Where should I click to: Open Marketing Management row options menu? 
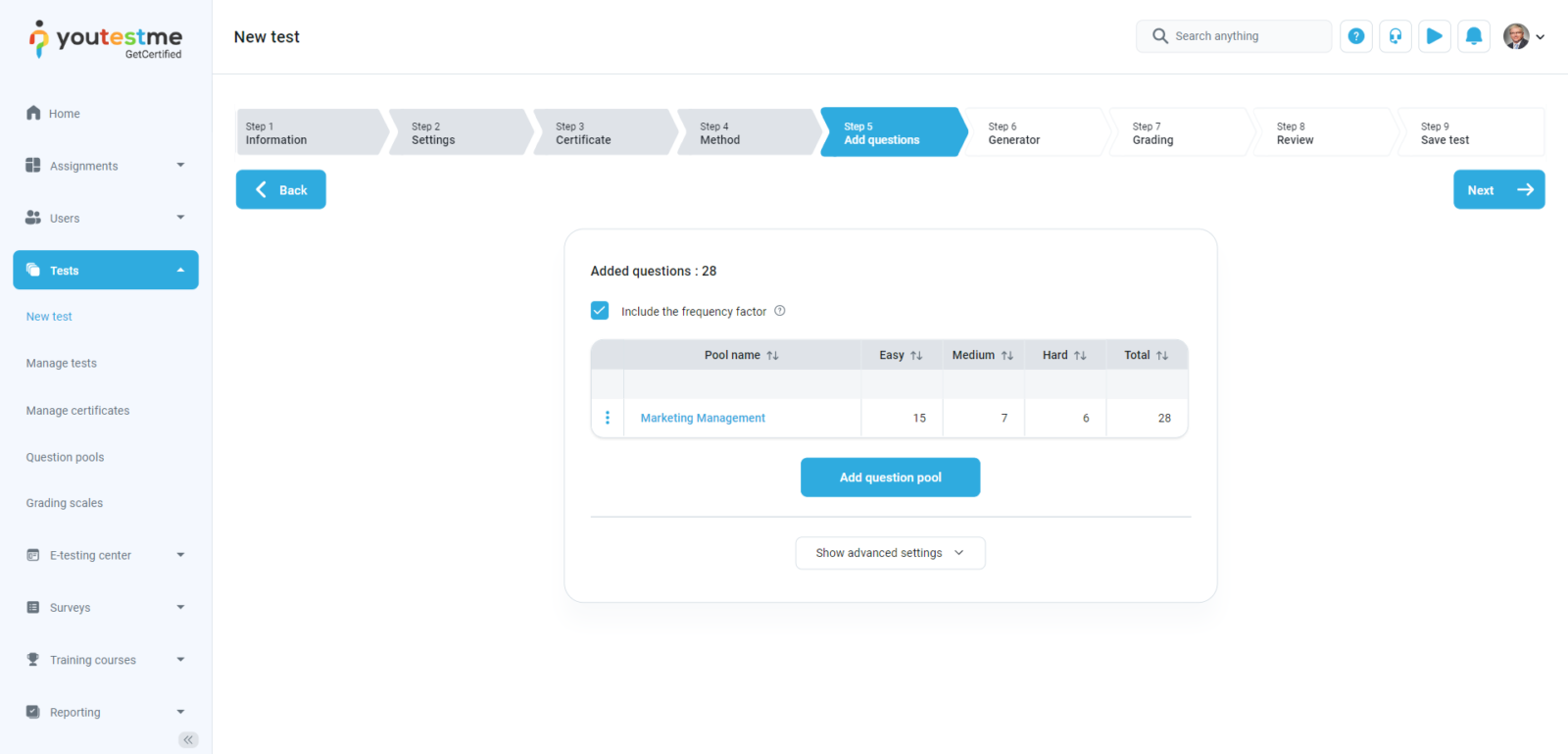(x=608, y=418)
